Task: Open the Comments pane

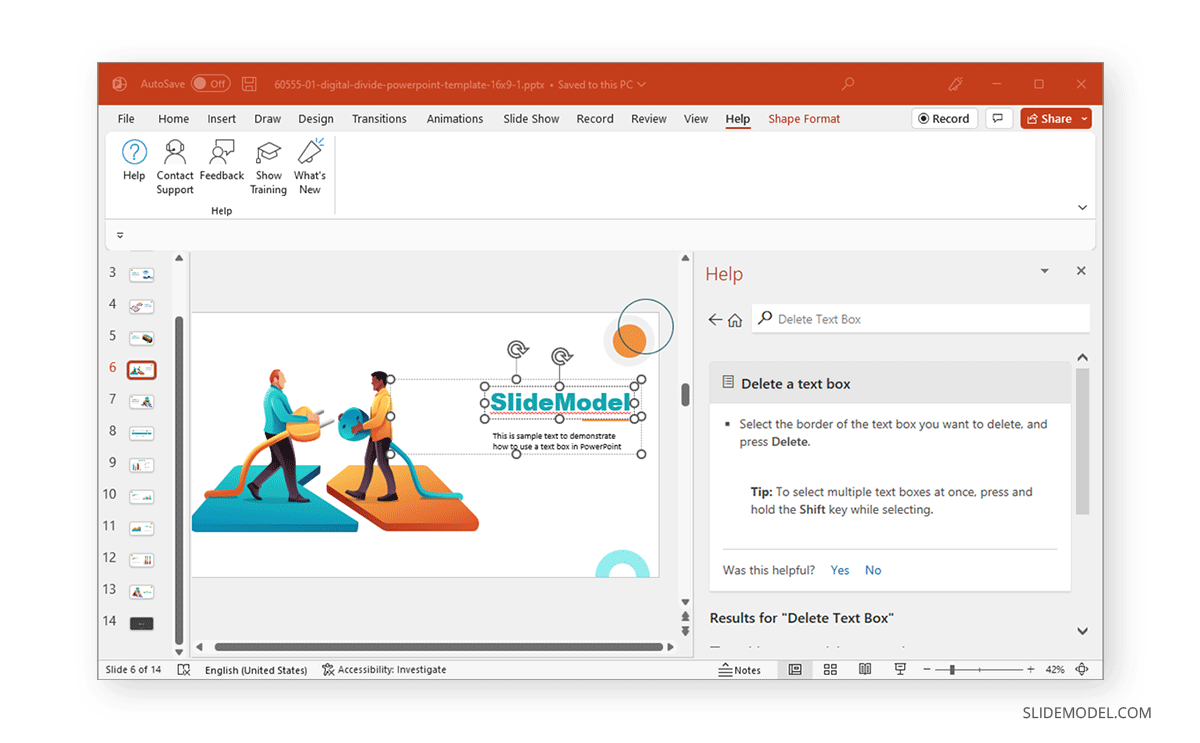Action: coord(998,118)
